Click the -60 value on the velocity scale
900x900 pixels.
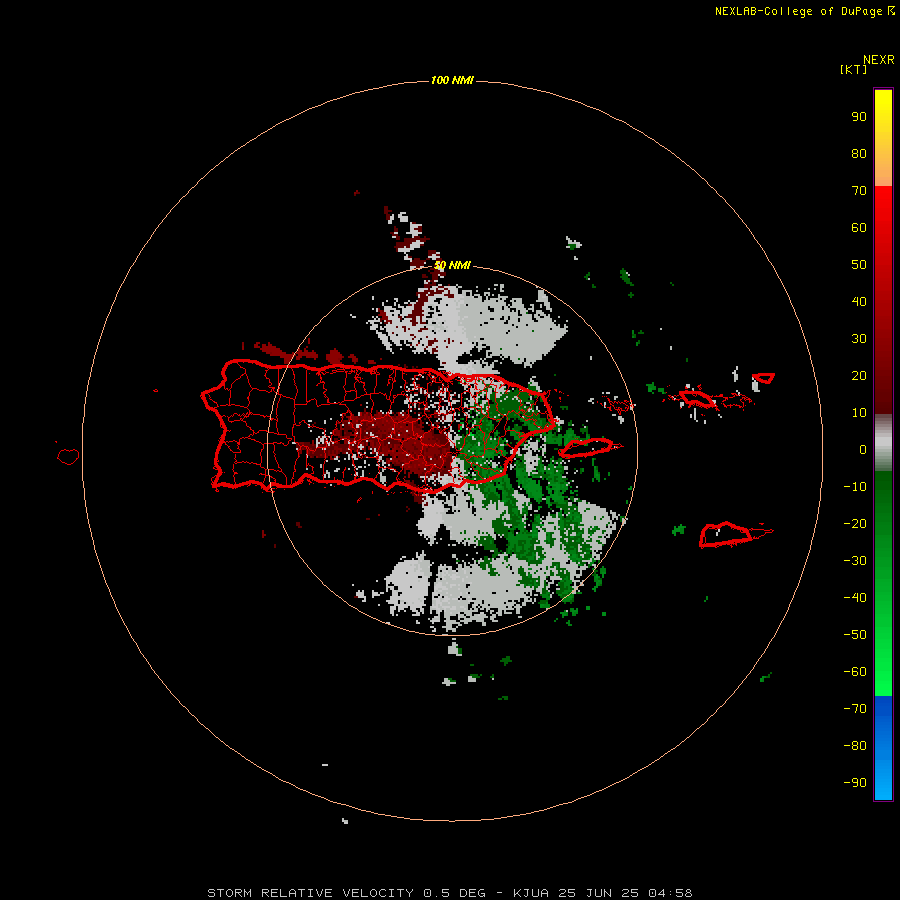855,672
